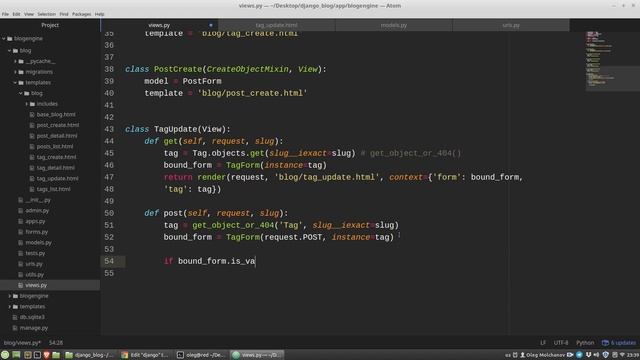This screenshot has height=360, width=640.
Task: Open utils.py in the tree
Action: 34,274
